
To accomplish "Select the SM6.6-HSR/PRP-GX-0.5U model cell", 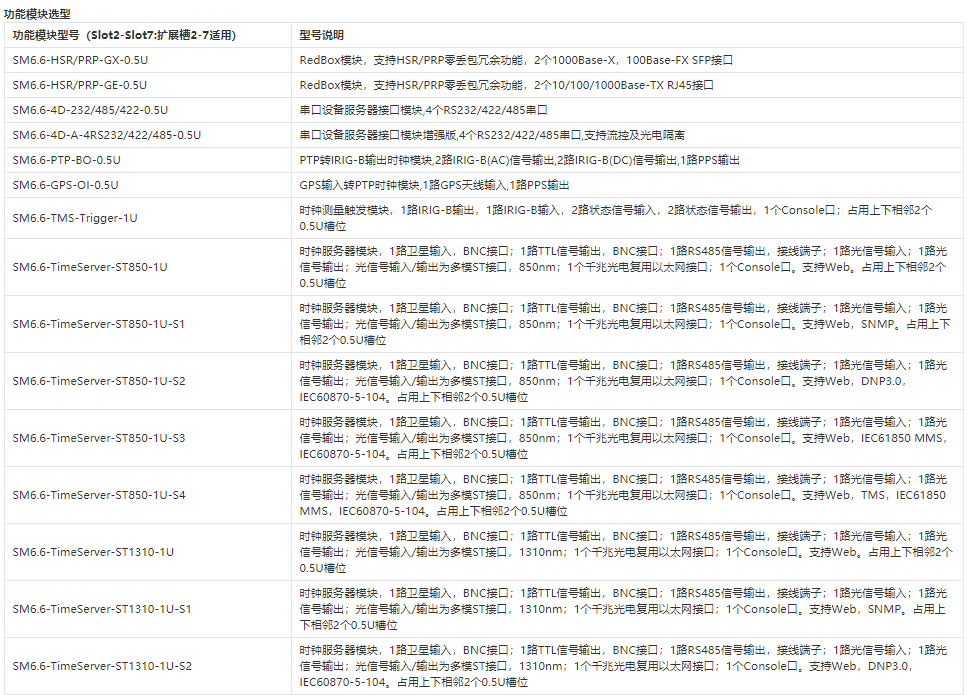I will (x=79, y=60).
